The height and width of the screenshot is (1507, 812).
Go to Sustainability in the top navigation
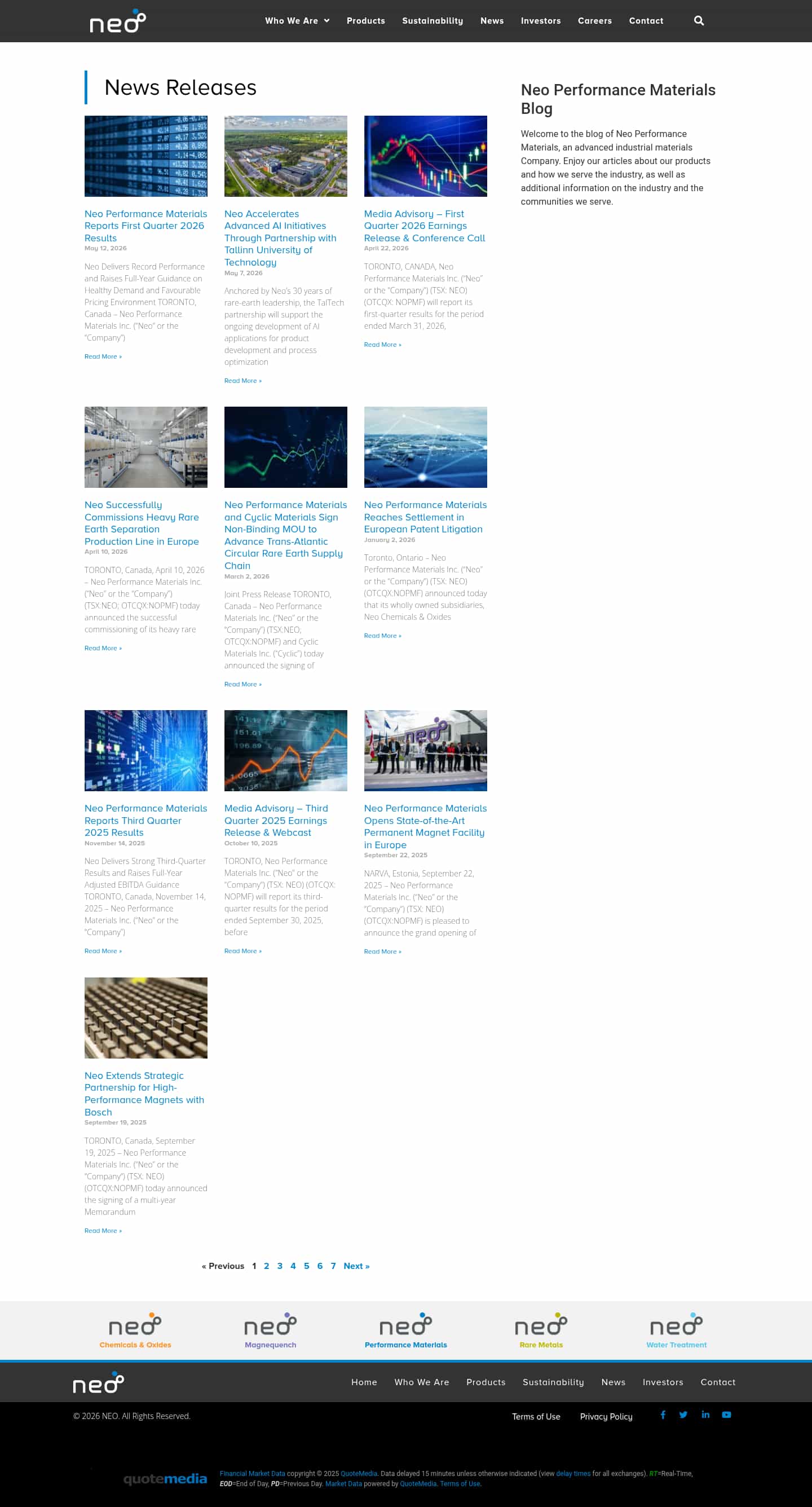(x=433, y=21)
